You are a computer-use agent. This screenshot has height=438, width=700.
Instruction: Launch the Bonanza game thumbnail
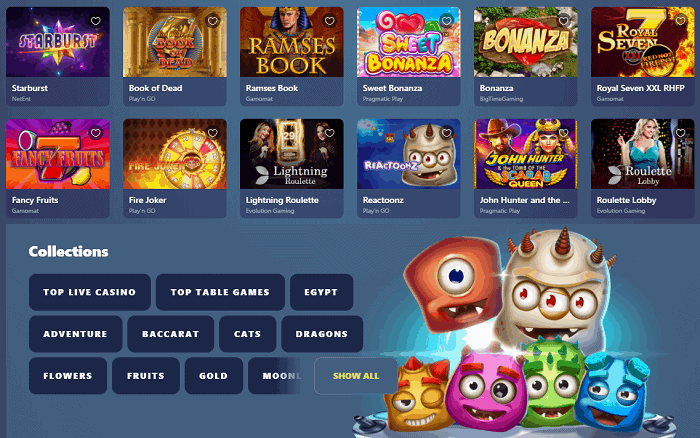point(525,42)
